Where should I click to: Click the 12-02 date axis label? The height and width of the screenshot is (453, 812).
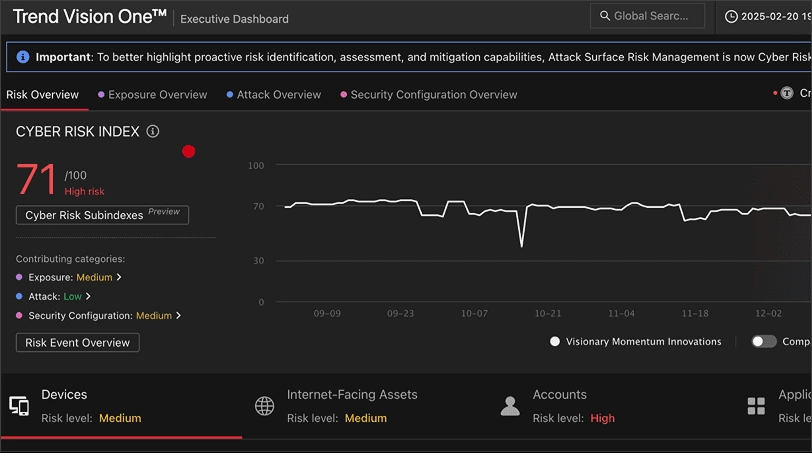(768, 314)
